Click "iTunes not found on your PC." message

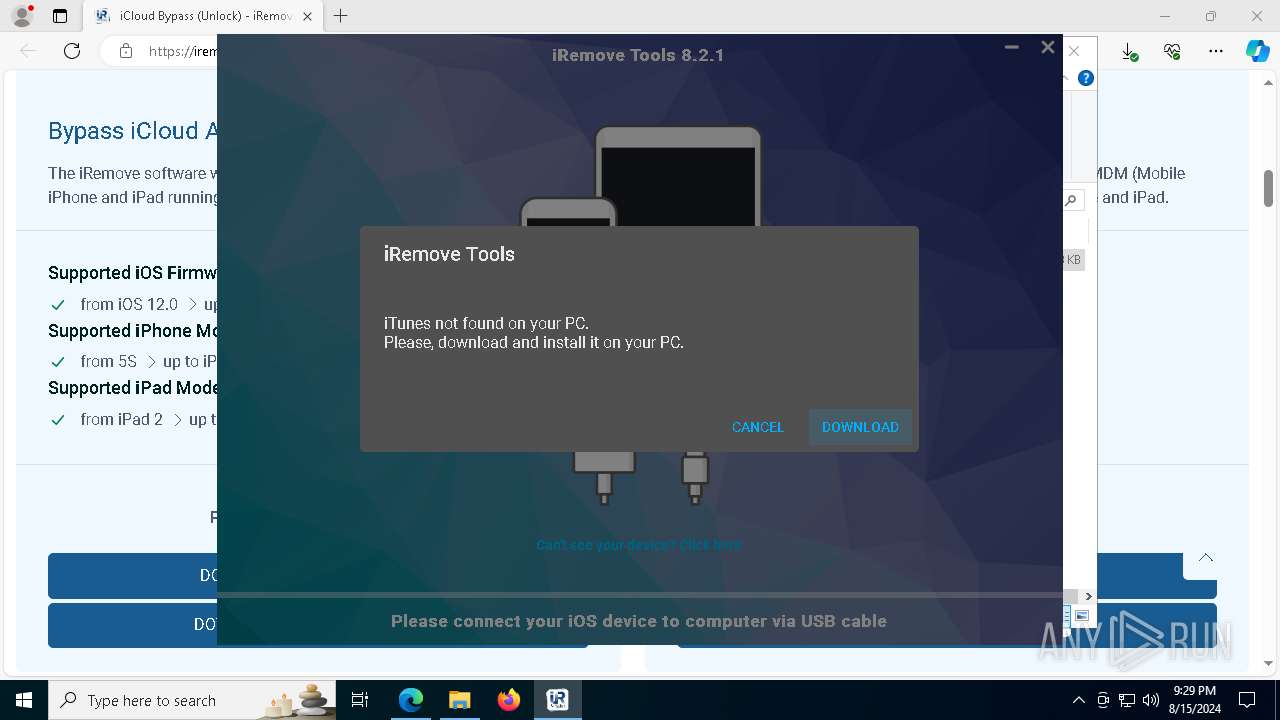point(486,324)
